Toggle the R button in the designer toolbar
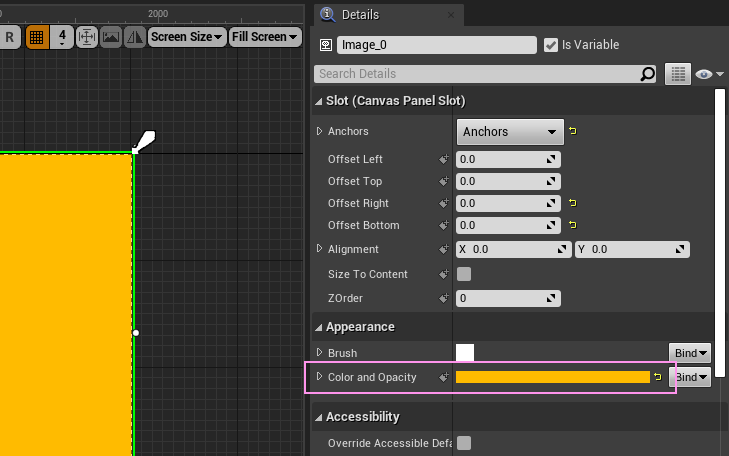The height and width of the screenshot is (456, 729). 10,37
